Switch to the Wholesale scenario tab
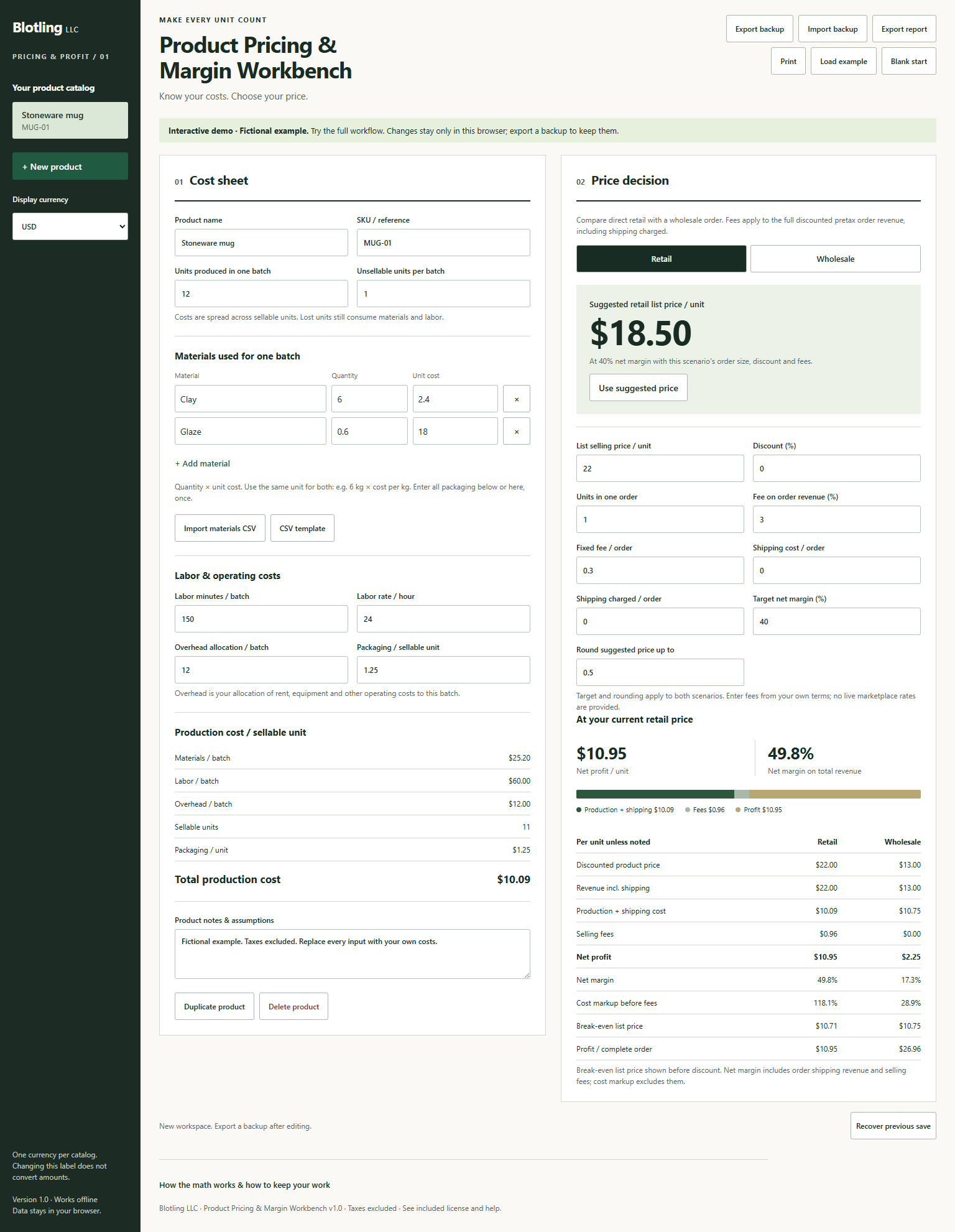This screenshot has width=955, height=1232. (x=835, y=259)
